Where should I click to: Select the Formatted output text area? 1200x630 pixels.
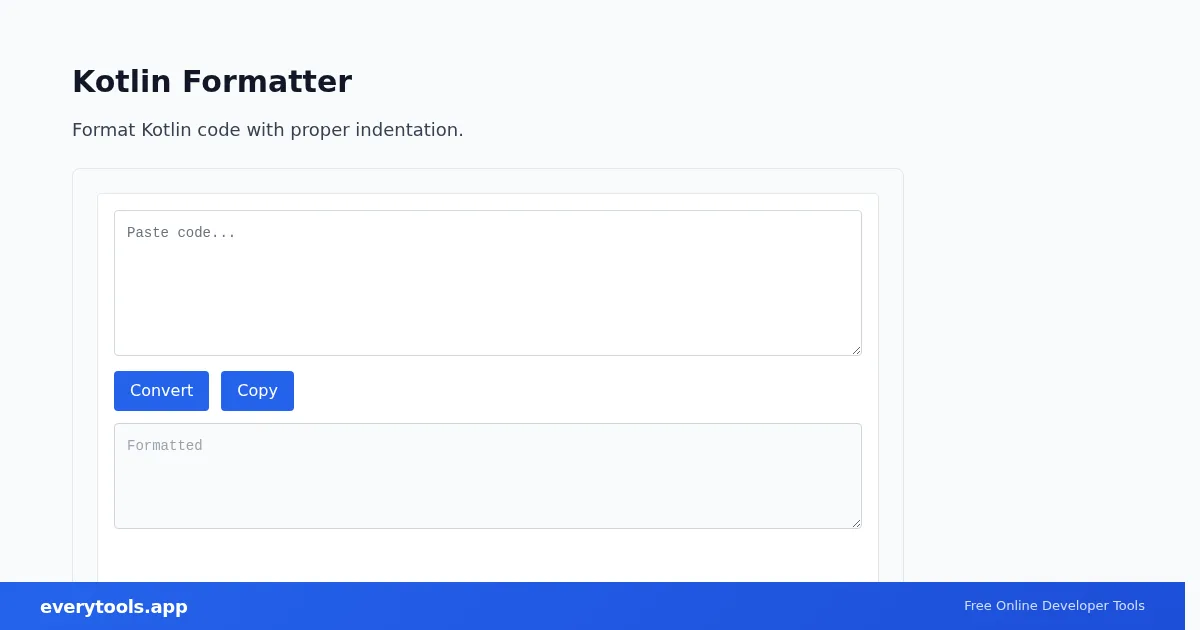point(488,476)
